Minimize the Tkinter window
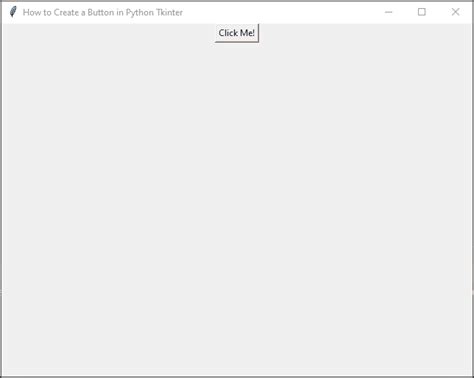The height and width of the screenshot is (378, 474). (x=388, y=12)
